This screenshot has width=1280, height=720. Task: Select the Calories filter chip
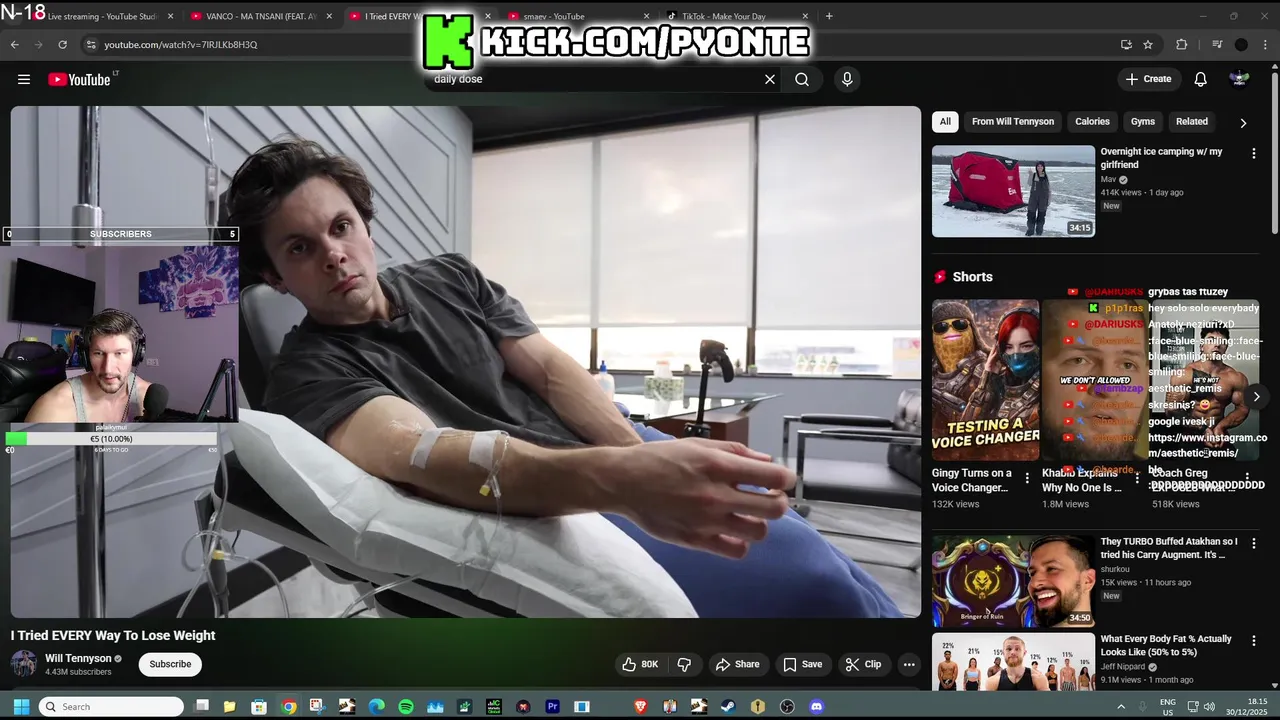click(x=1092, y=121)
